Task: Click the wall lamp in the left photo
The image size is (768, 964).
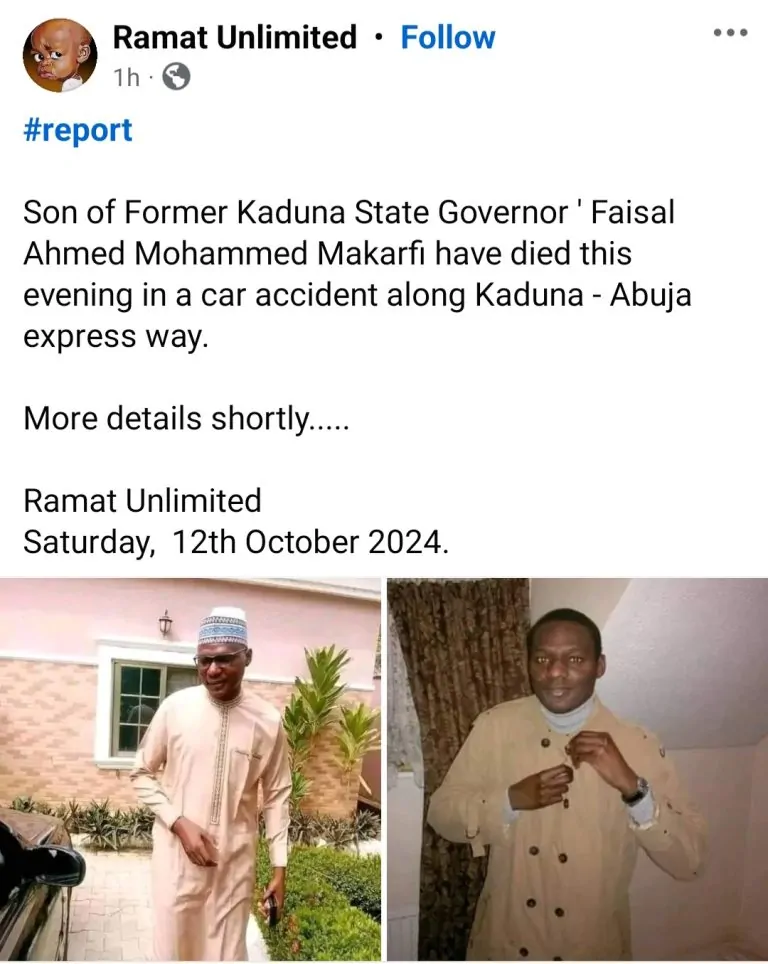Action: coord(165,623)
